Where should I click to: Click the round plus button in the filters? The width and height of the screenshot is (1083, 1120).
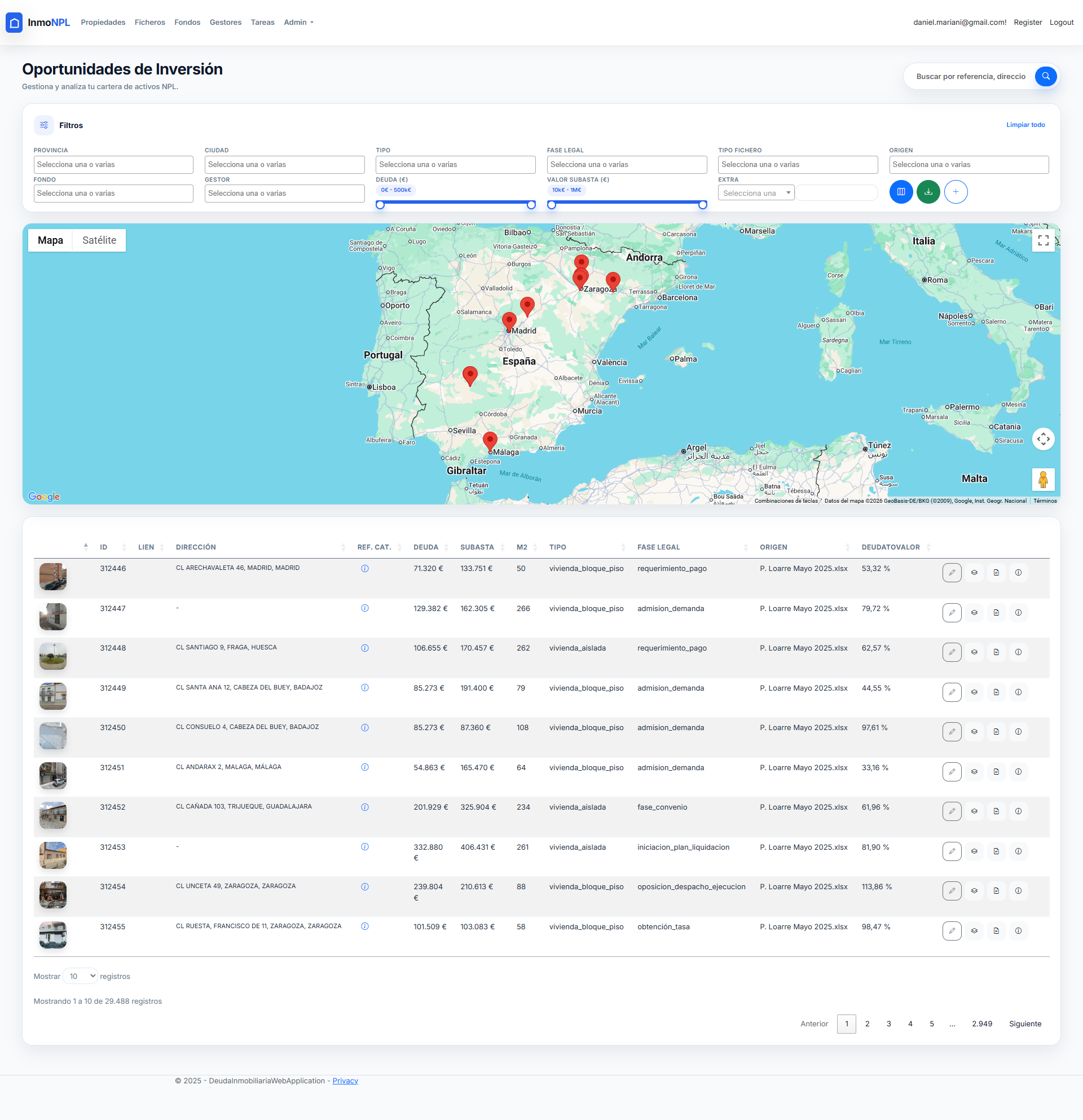956,192
